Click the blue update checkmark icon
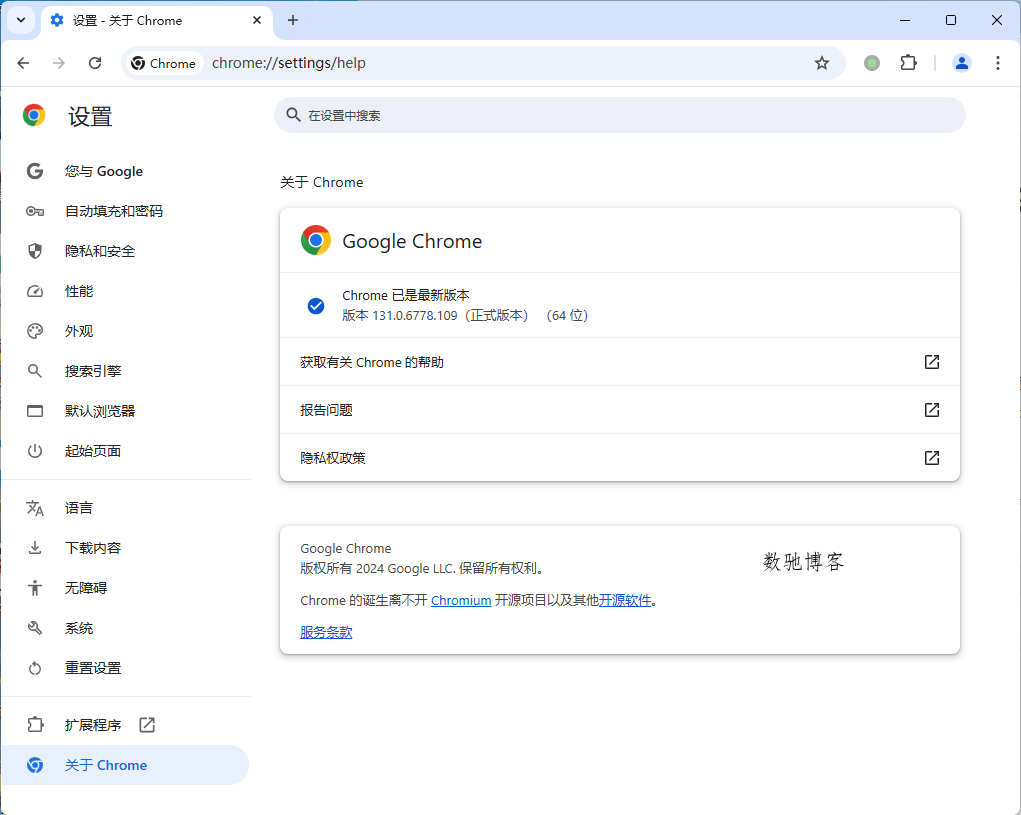 point(316,305)
